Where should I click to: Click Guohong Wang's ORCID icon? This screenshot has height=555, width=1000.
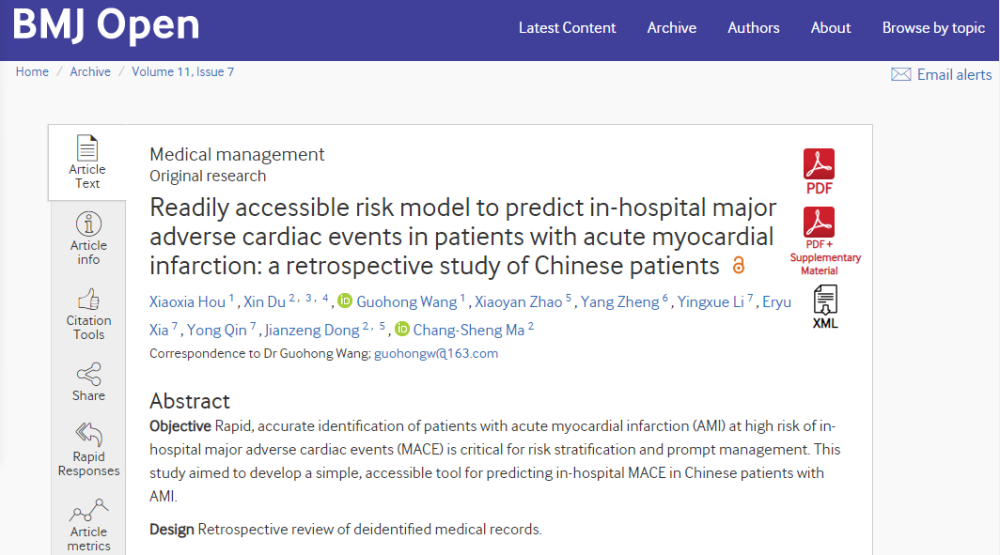click(345, 300)
